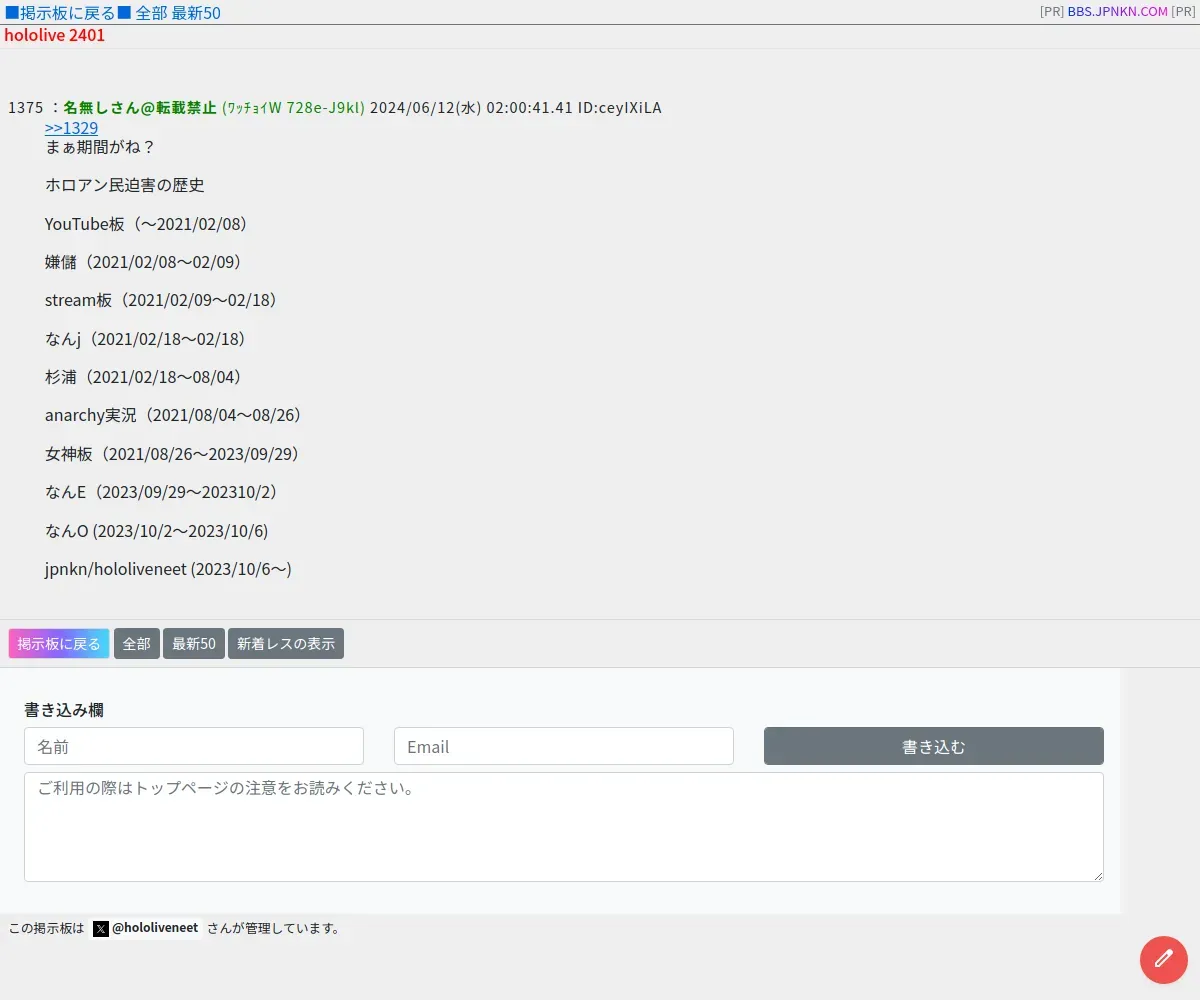Click the line stream板（2021/02/09〜02/18）
The height and width of the screenshot is (1000, 1200).
pyautogui.click(x=161, y=300)
